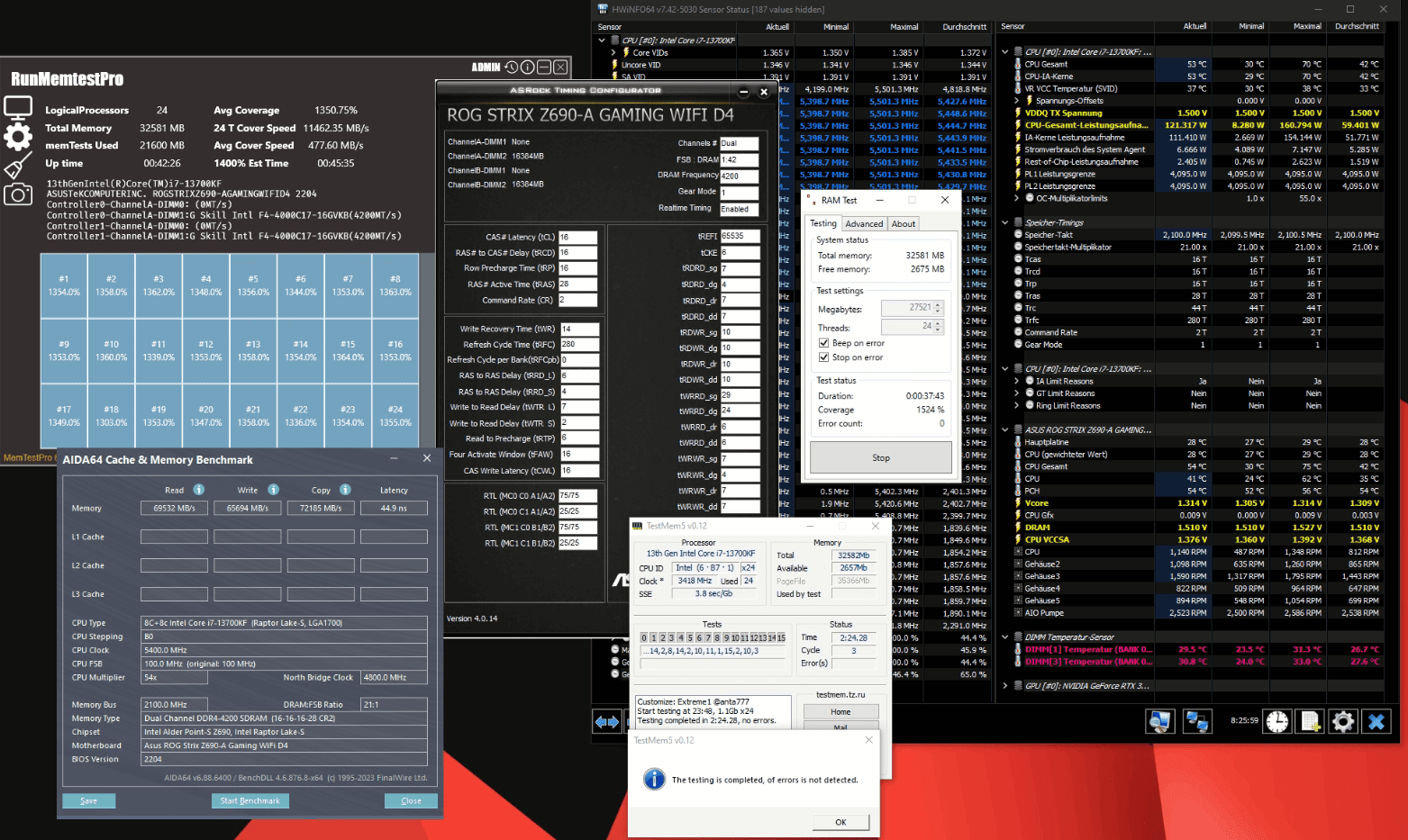Screen dimensions: 1408x840
Task: Take a screenshot with RunMemtestPro camera icon
Action: pos(18,194)
